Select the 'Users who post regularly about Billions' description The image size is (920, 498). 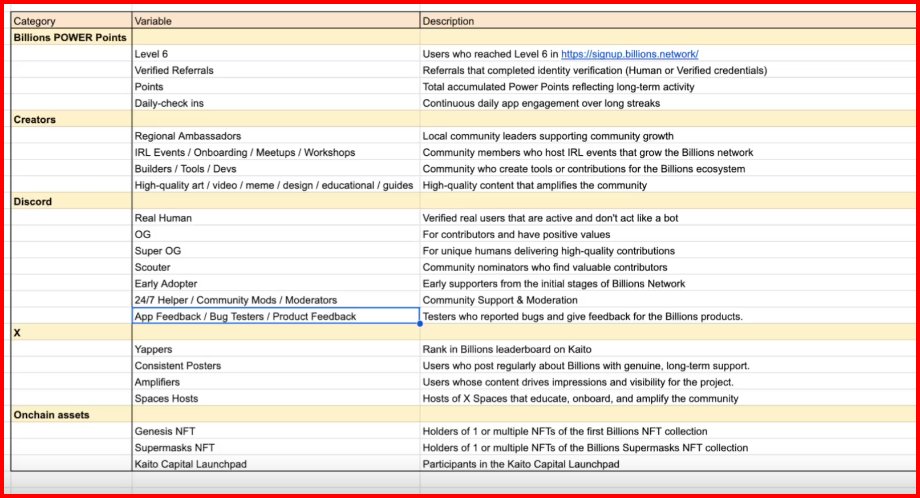[x=668, y=365]
